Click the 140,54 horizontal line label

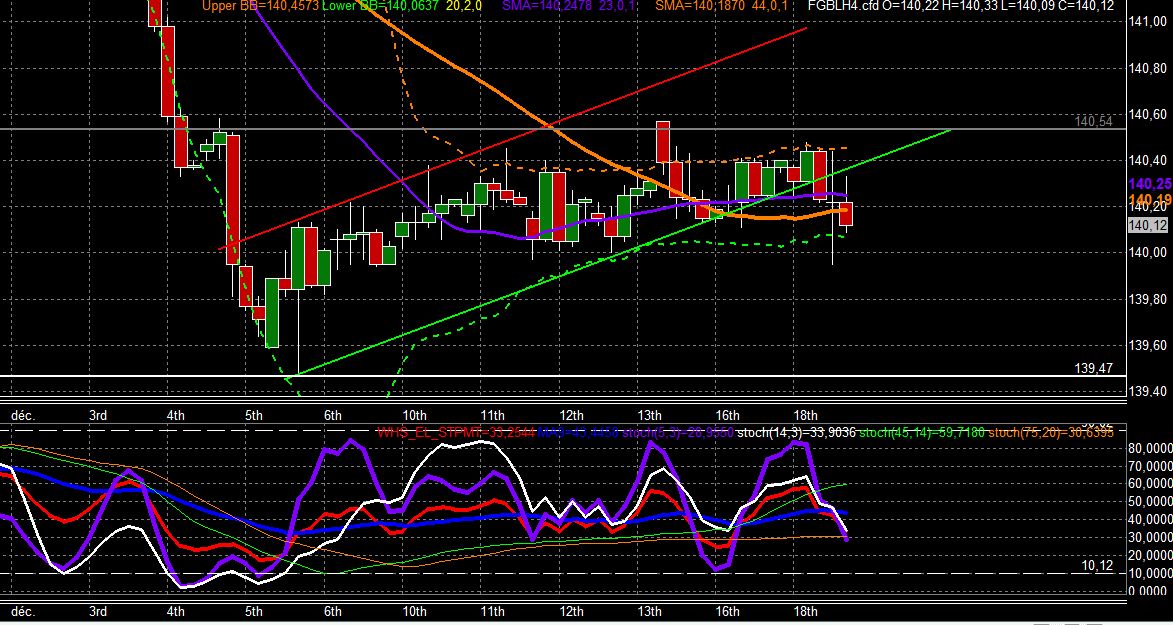(1094, 121)
